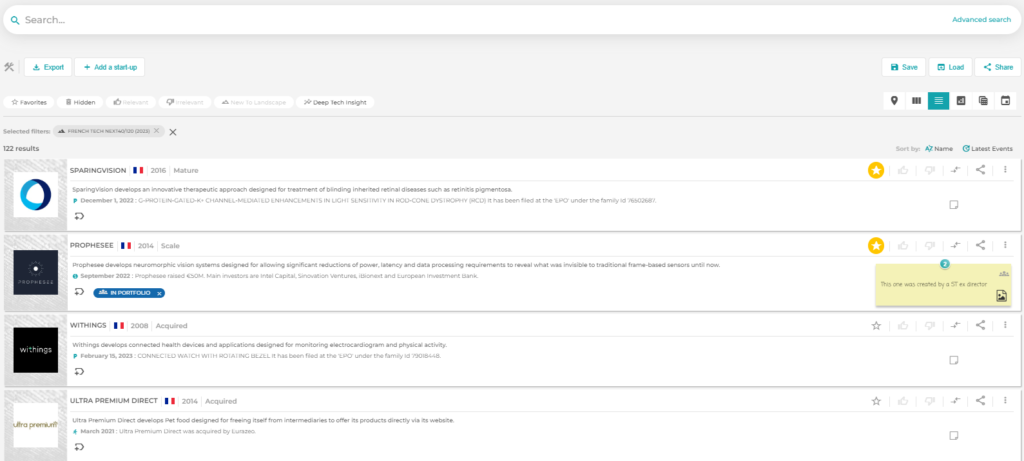Filter by New To Landscape

(x=254, y=103)
